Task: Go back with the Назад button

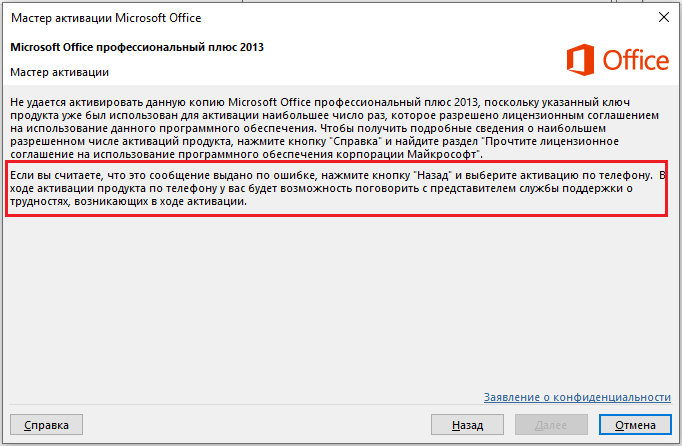Action: click(x=467, y=425)
